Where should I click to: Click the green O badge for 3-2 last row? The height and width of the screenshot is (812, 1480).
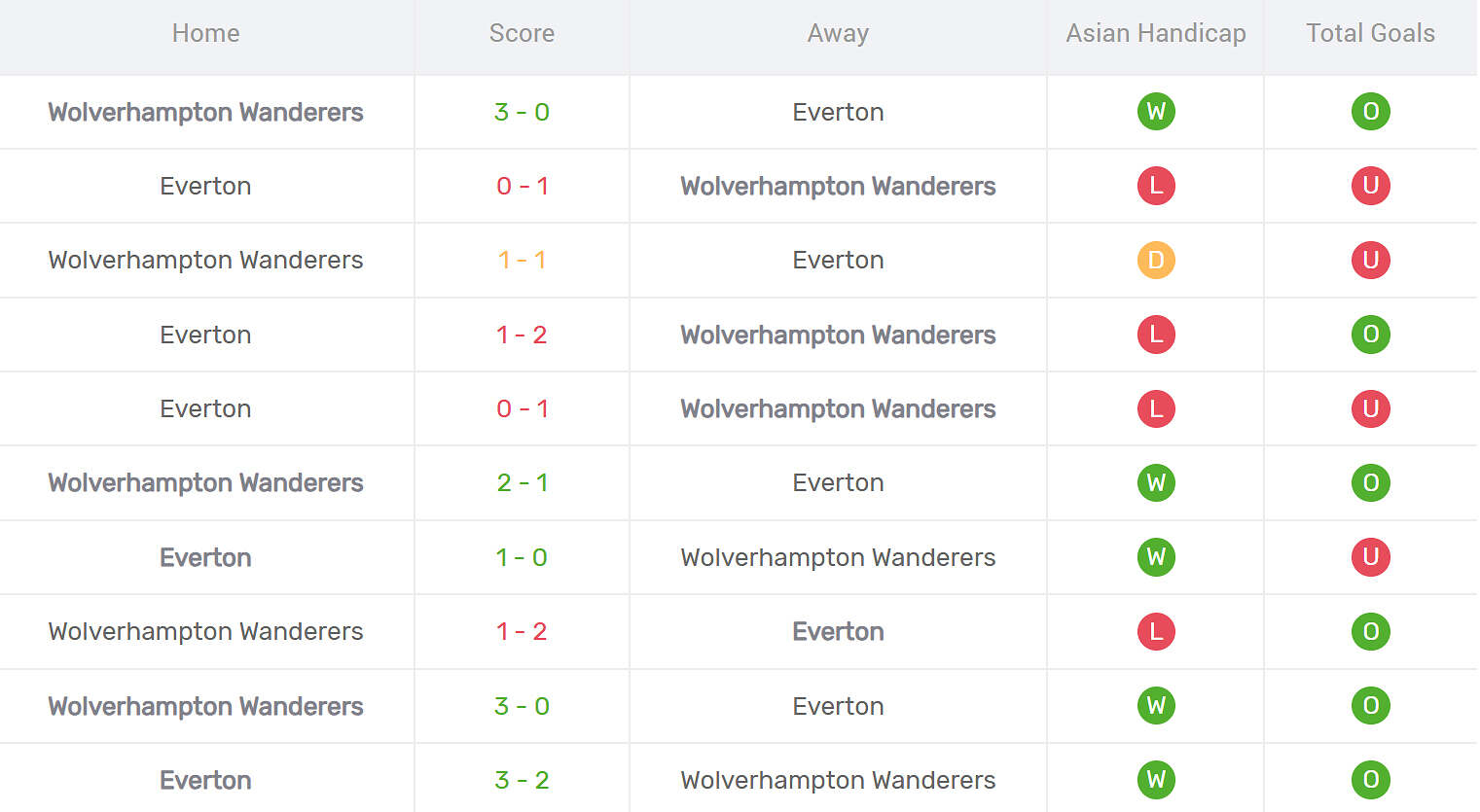coord(1370,780)
